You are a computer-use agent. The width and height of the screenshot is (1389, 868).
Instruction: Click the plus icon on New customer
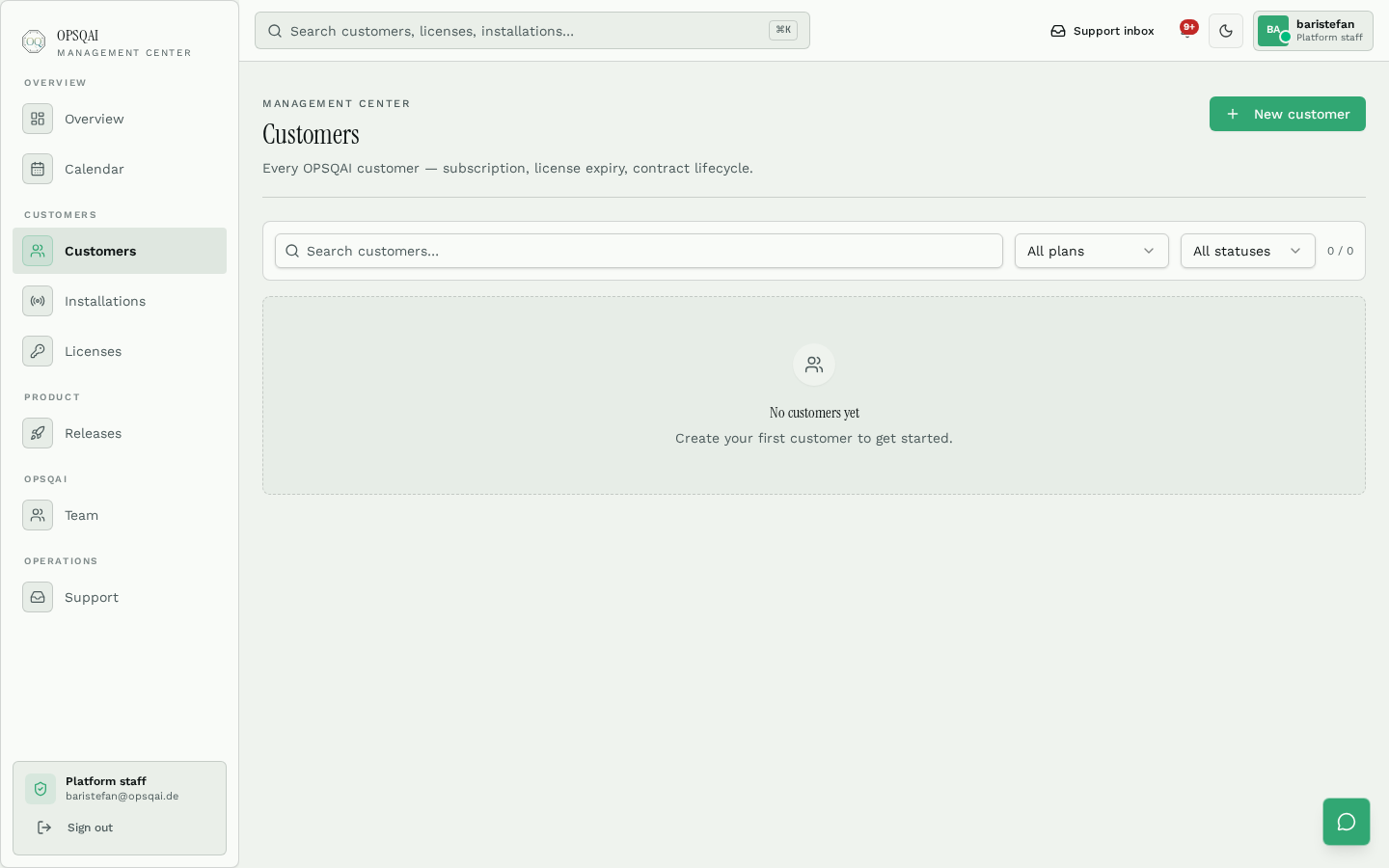pos(1233,114)
